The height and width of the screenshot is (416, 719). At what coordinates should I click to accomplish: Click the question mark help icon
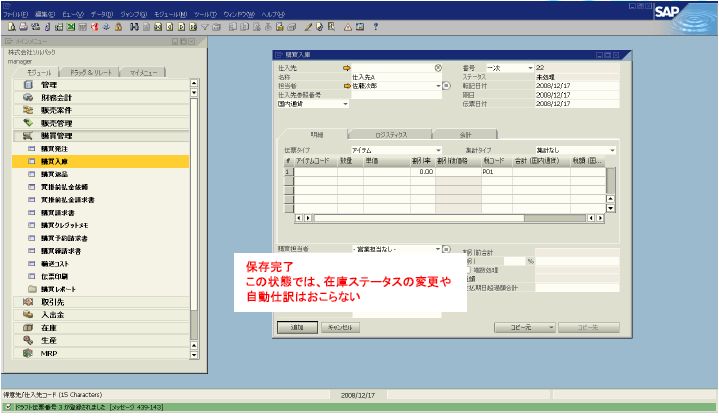(x=376, y=27)
